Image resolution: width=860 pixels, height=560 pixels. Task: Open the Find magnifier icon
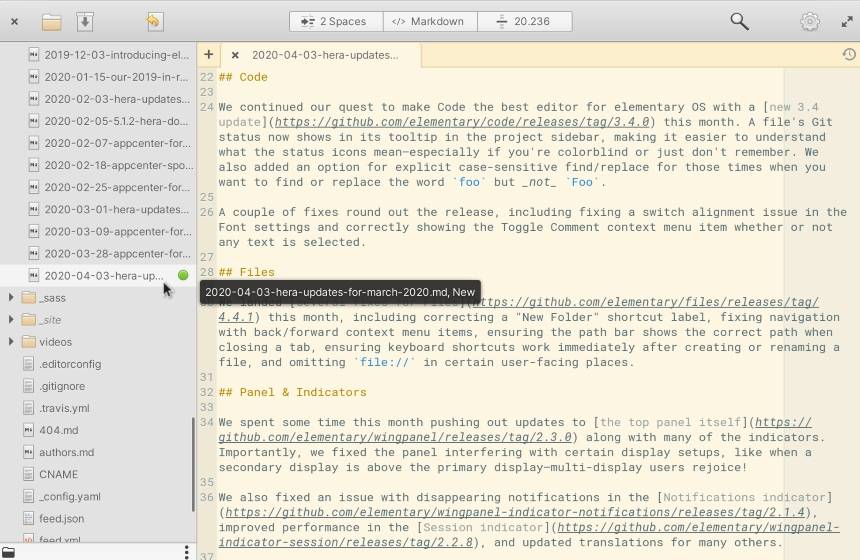[739, 21]
